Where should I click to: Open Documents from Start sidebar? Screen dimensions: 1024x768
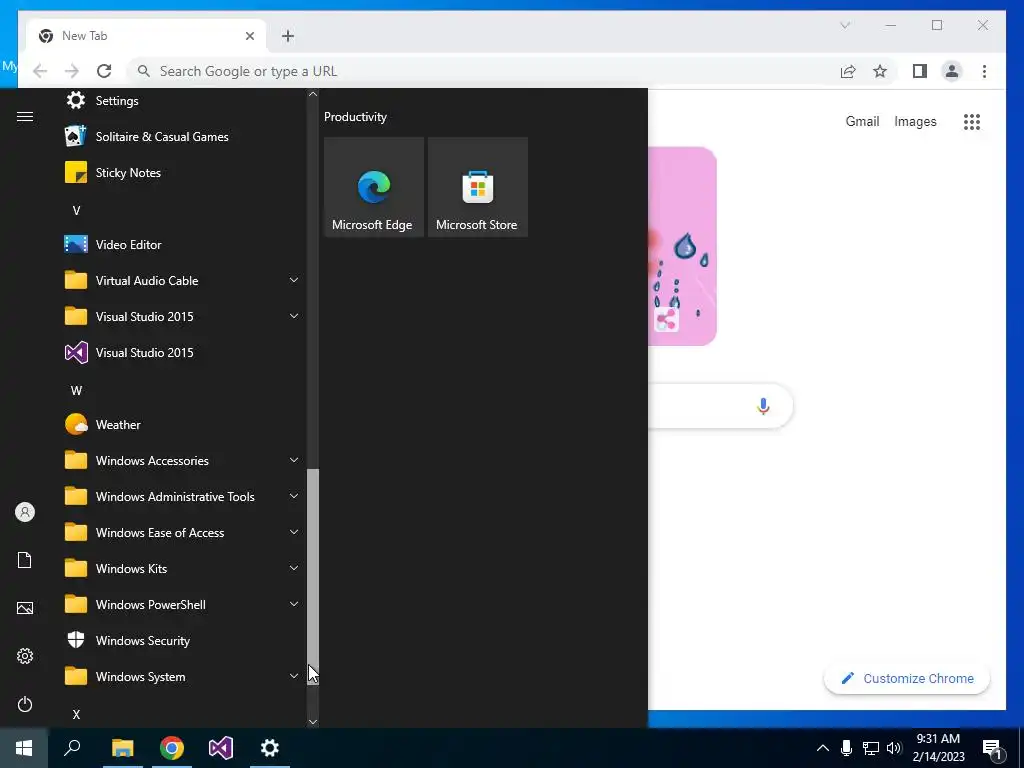coord(25,560)
